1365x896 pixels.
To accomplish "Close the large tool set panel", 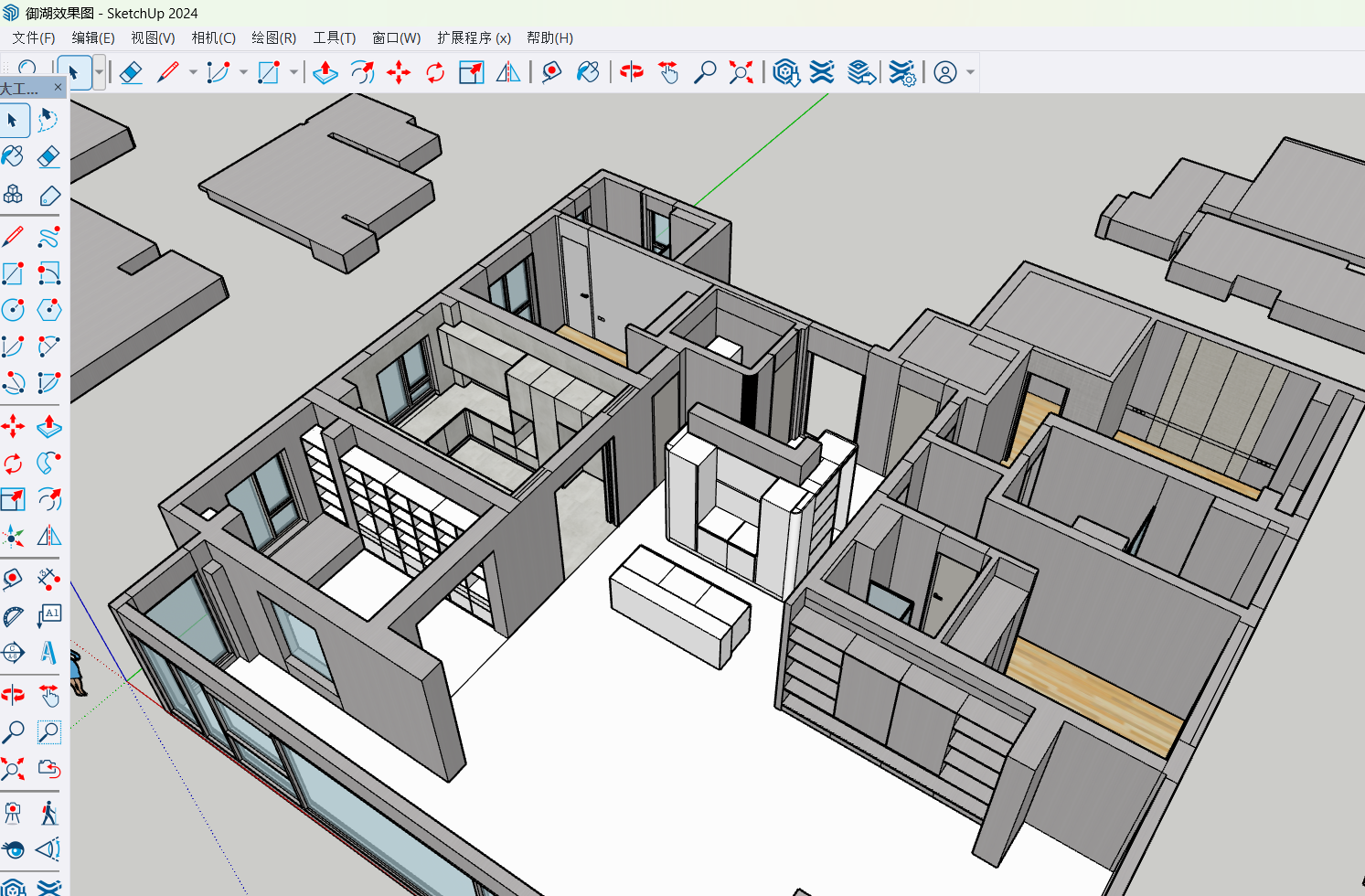I will point(59,88).
